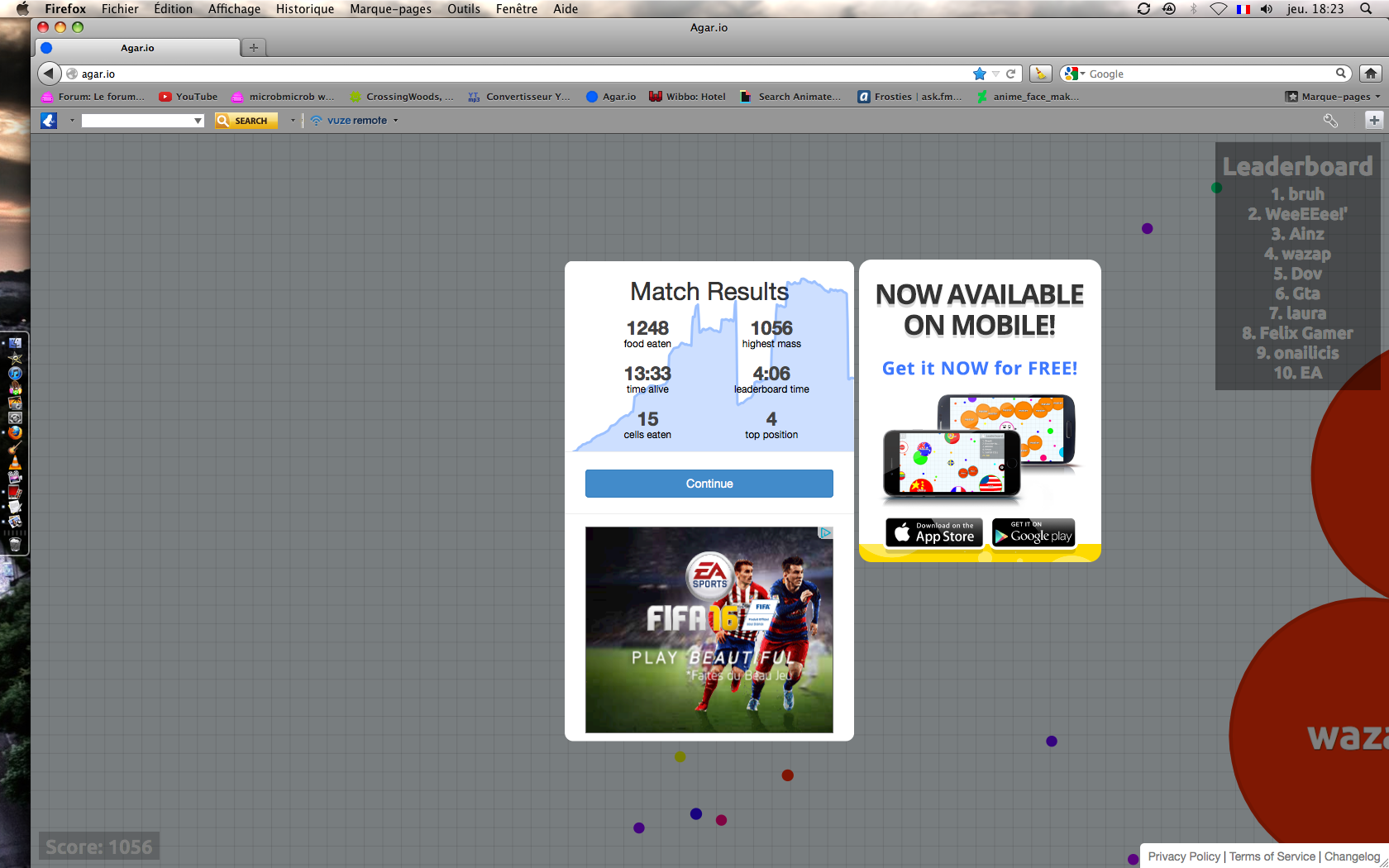
Task: Open the microbmicrob bookmark
Action: point(283,97)
